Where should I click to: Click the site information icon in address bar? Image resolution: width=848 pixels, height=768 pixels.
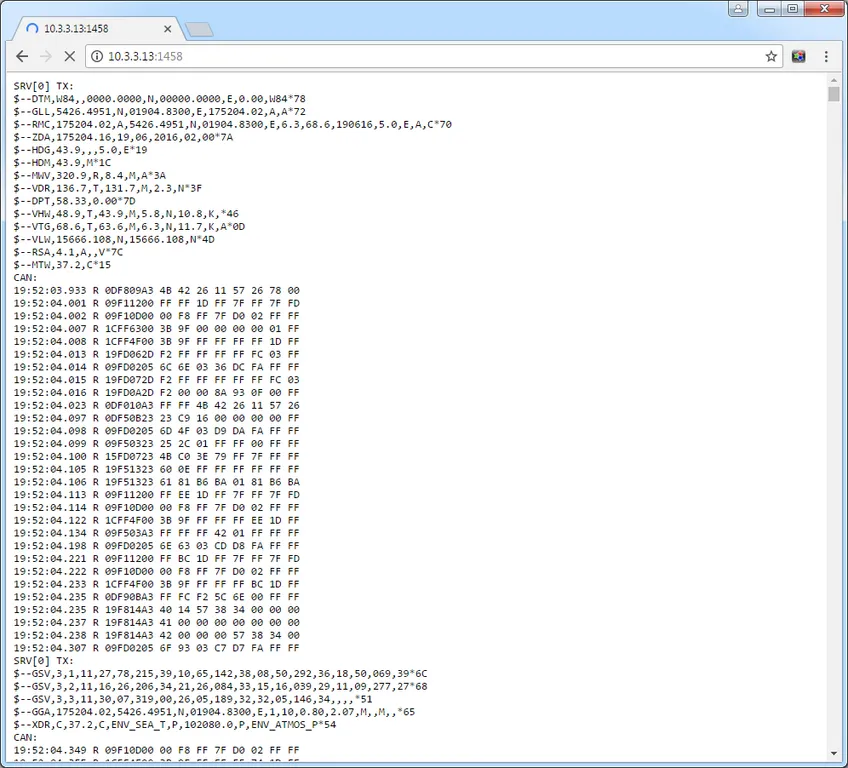(x=97, y=56)
